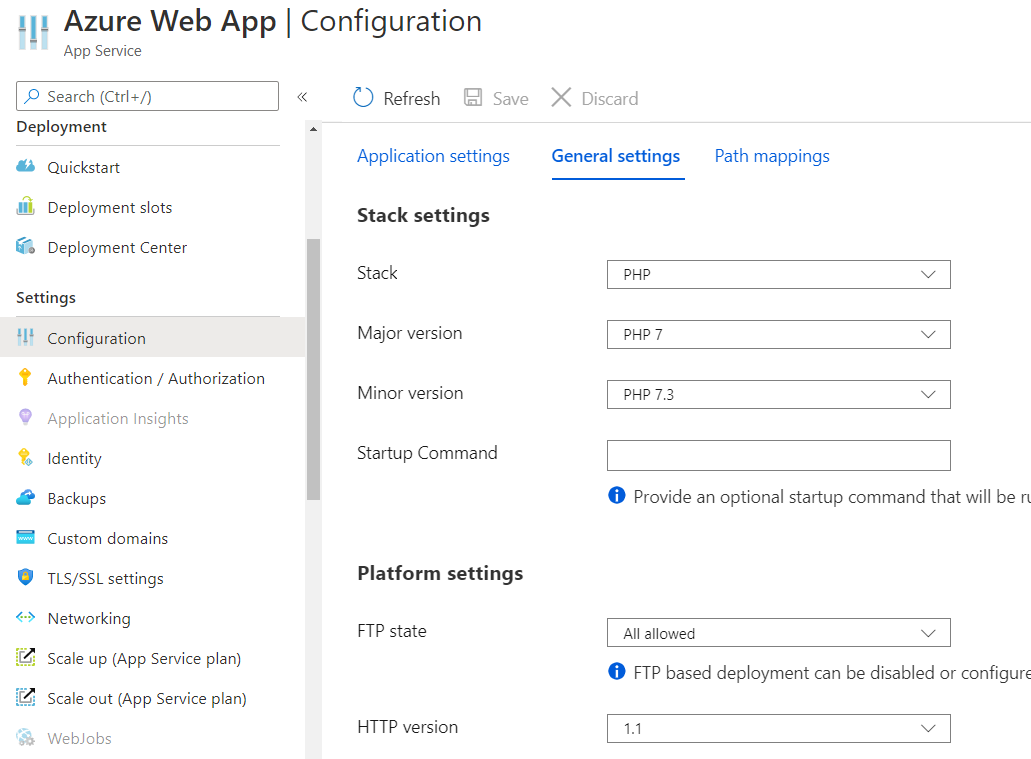
Task: Click the Custom domains www icon
Action: pos(26,537)
